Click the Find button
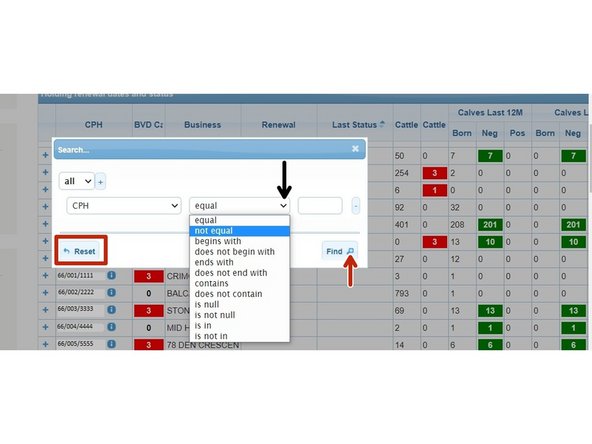 click(x=339, y=251)
